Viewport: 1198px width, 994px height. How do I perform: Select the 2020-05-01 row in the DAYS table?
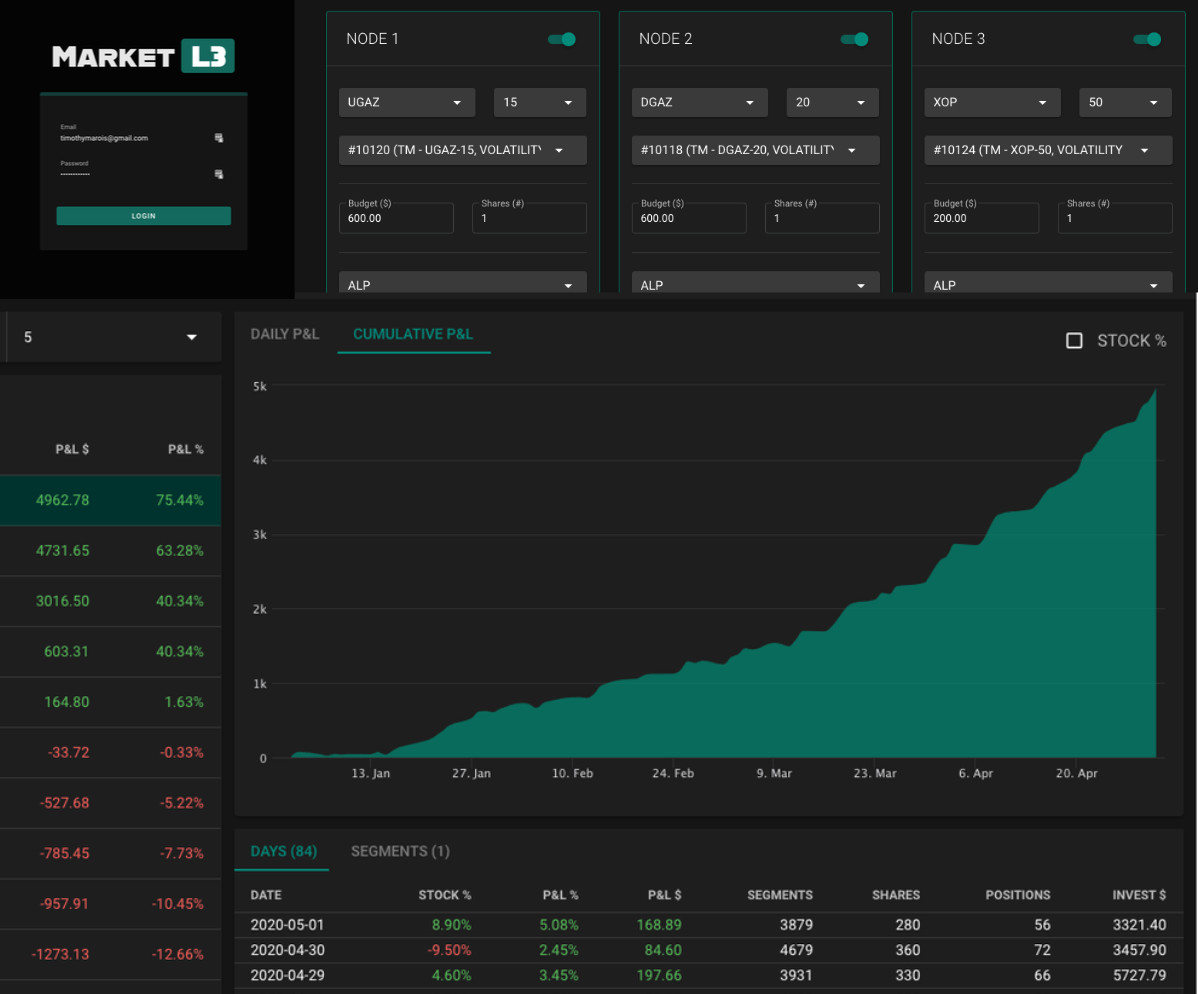click(600, 924)
